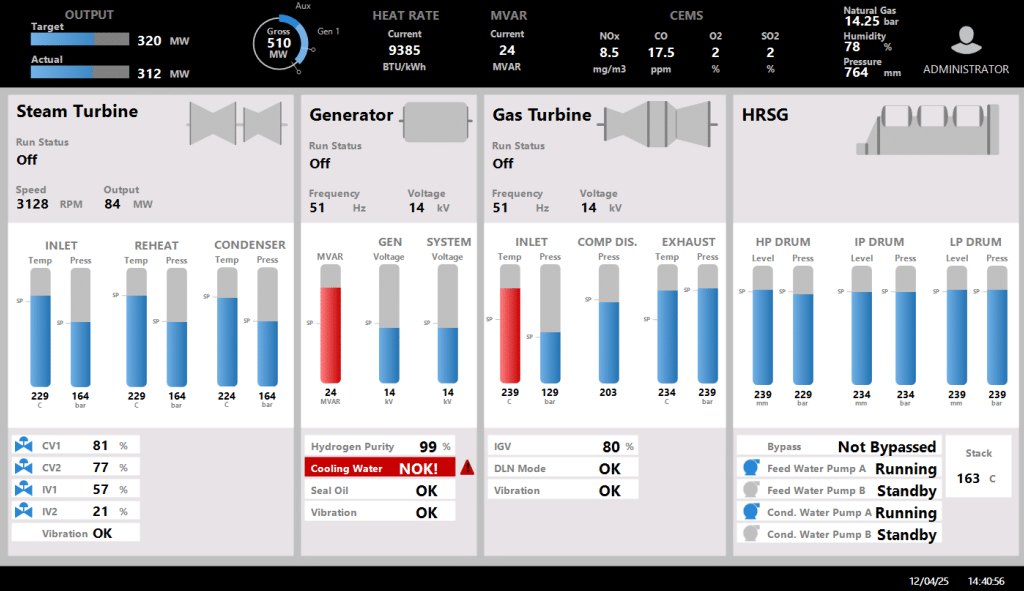
Task: Click the red Cooling Water warning triangle
Action: point(467,468)
